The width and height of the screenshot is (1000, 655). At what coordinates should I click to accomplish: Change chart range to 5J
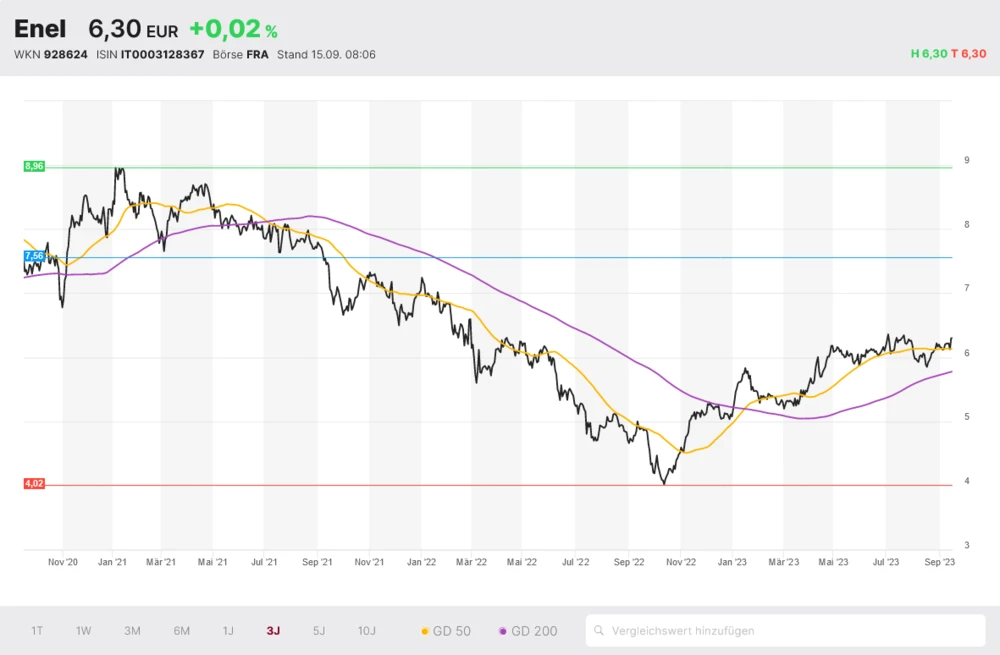pos(319,631)
